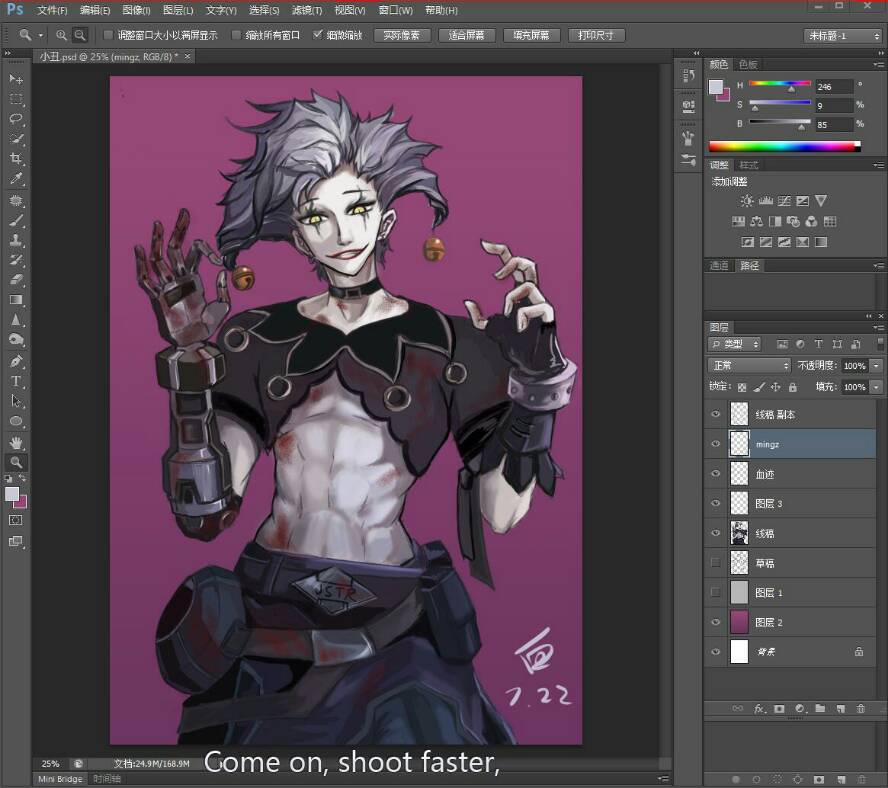Pick the Eyedropper tool
The width and height of the screenshot is (888, 788).
(x=16, y=178)
